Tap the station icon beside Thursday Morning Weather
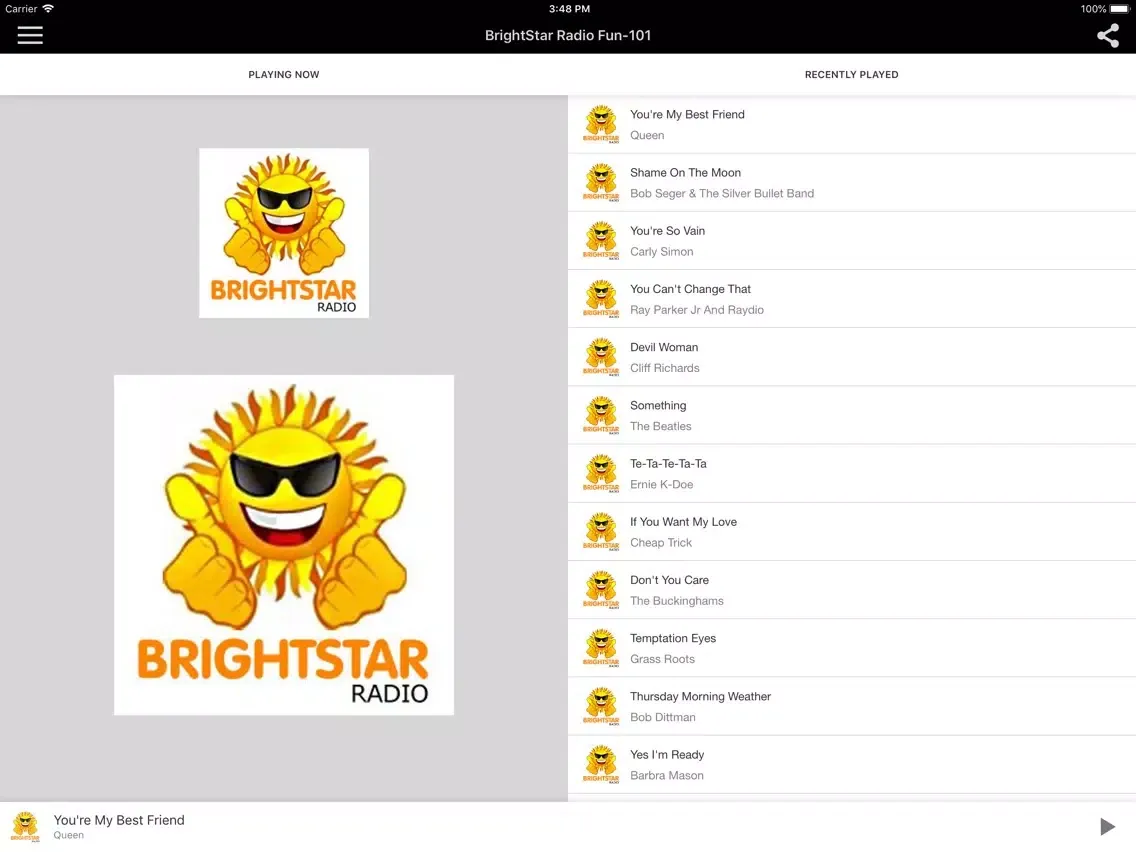The image size is (1136, 852). click(x=601, y=706)
